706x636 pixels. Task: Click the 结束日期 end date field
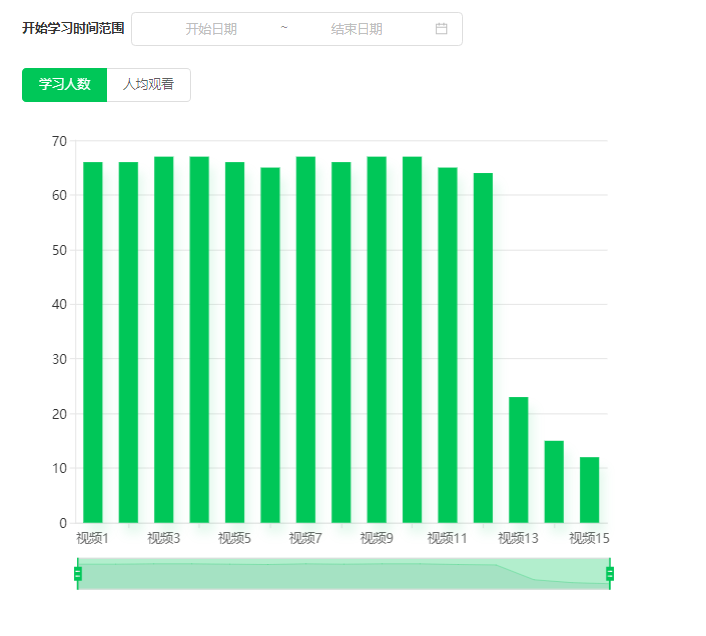click(x=357, y=29)
